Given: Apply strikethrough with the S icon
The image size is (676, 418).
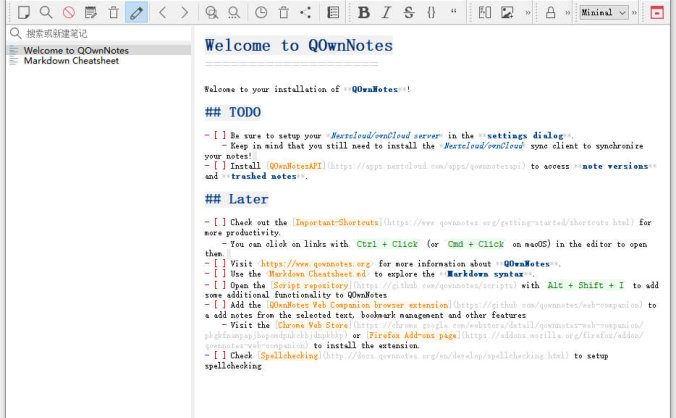Looking at the screenshot, I should coord(409,12).
